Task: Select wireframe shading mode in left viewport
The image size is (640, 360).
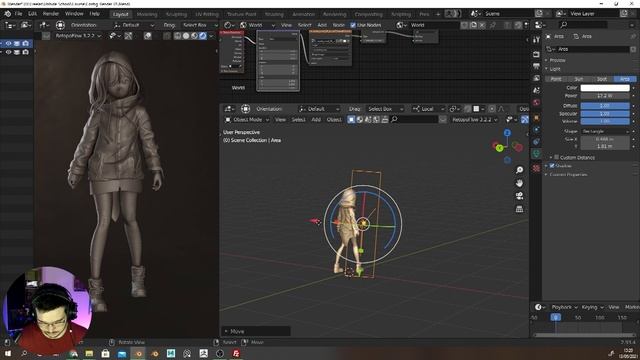Action: point(177,36)
